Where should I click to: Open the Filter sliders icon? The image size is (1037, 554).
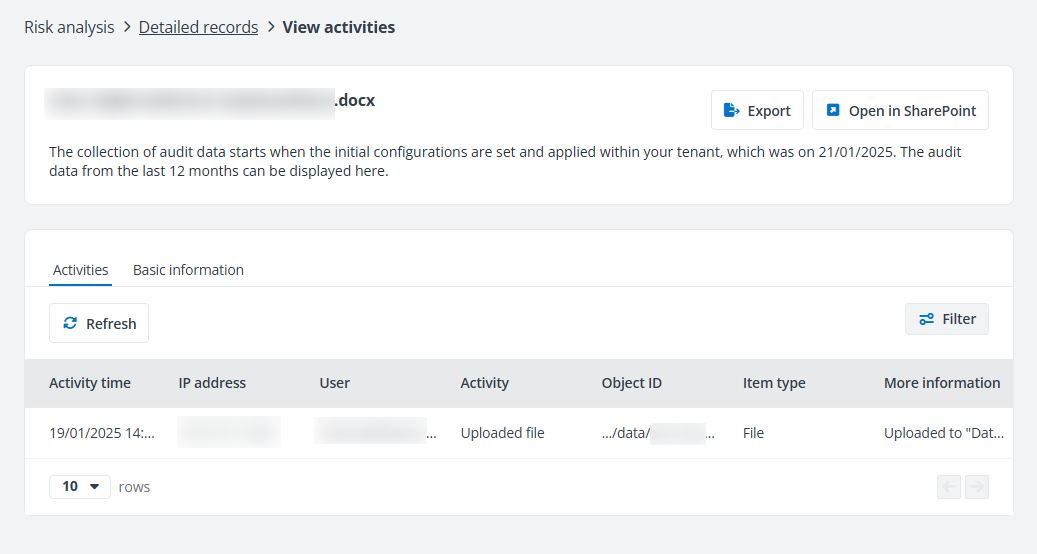click(x=926, y=319)
